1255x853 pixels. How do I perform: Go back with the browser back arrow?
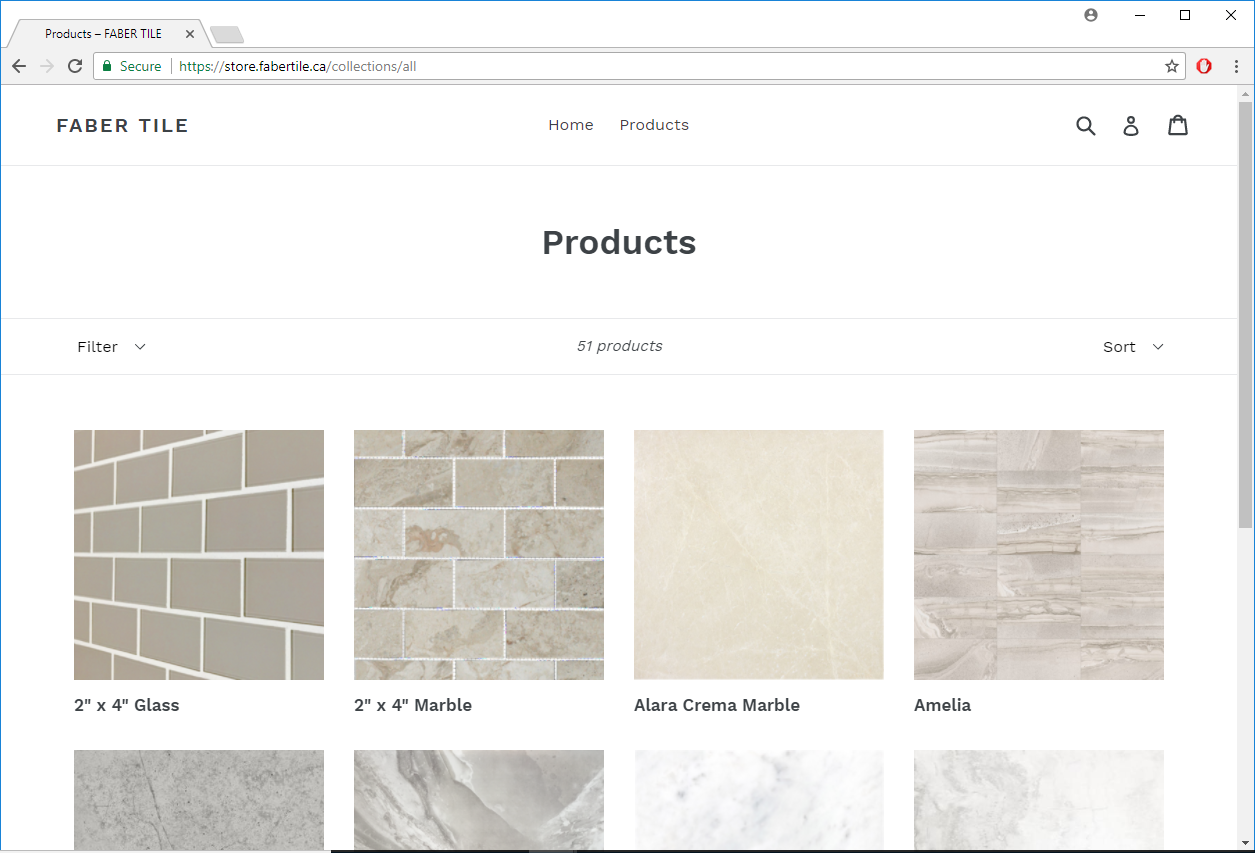coord(19,66)
